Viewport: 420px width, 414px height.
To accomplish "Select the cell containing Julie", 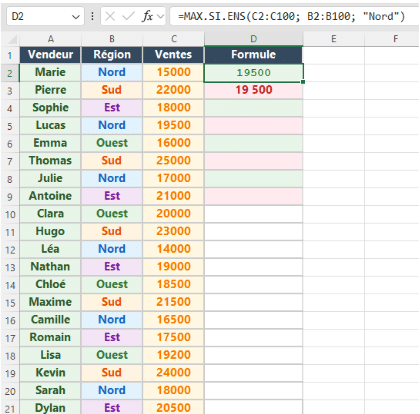I will point(50,178).
